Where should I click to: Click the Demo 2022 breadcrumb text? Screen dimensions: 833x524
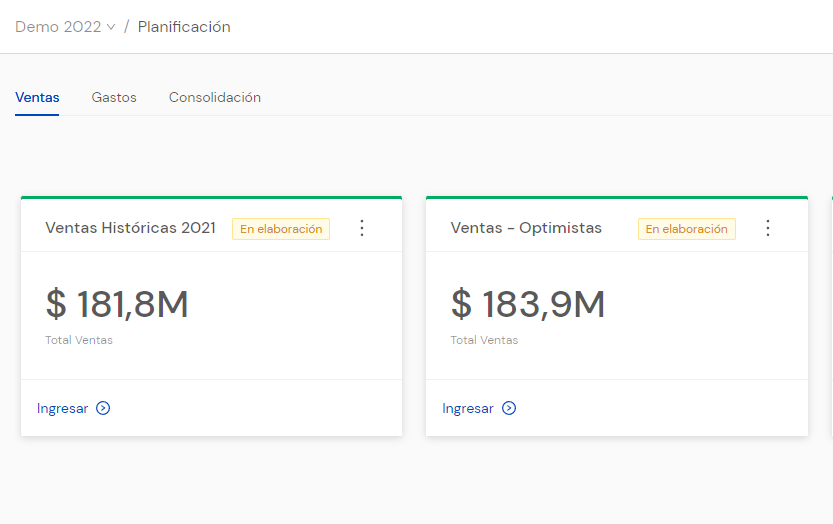tap(58, 27)
